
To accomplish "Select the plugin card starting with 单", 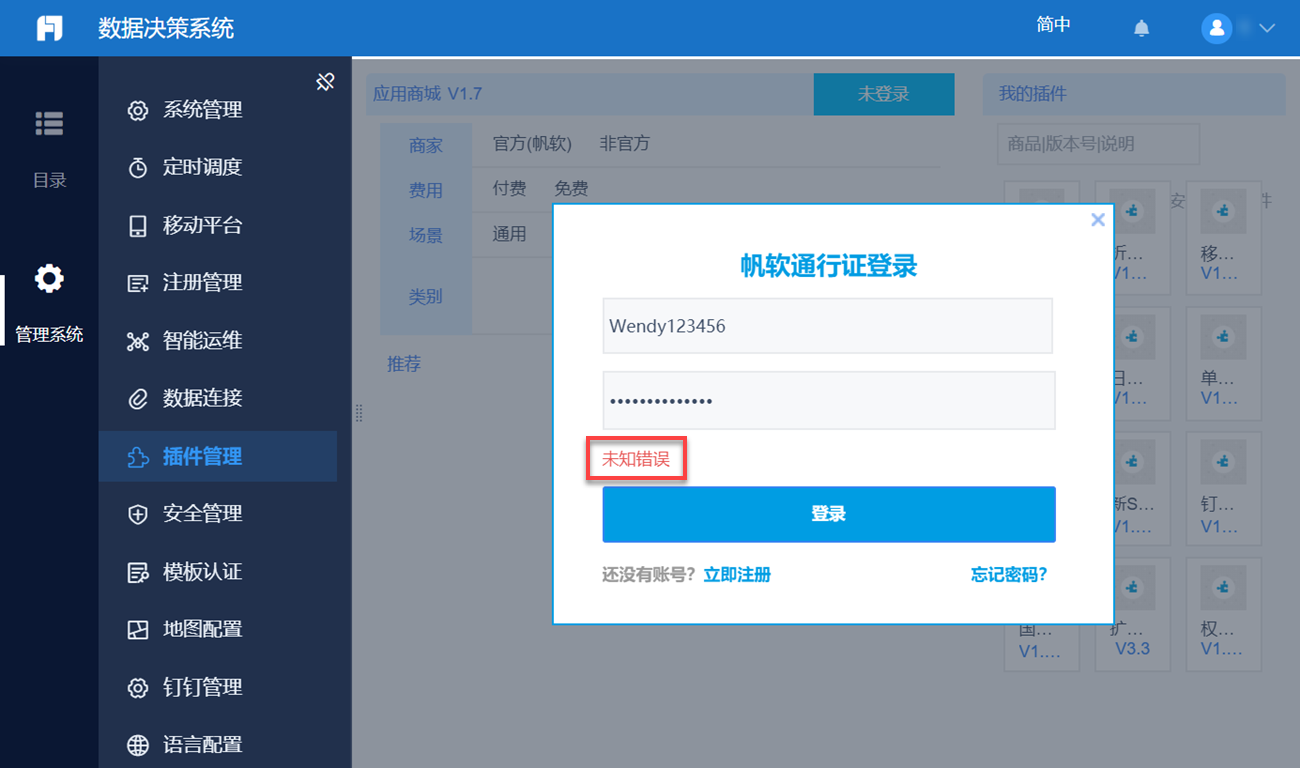I will pos(1223,362).
